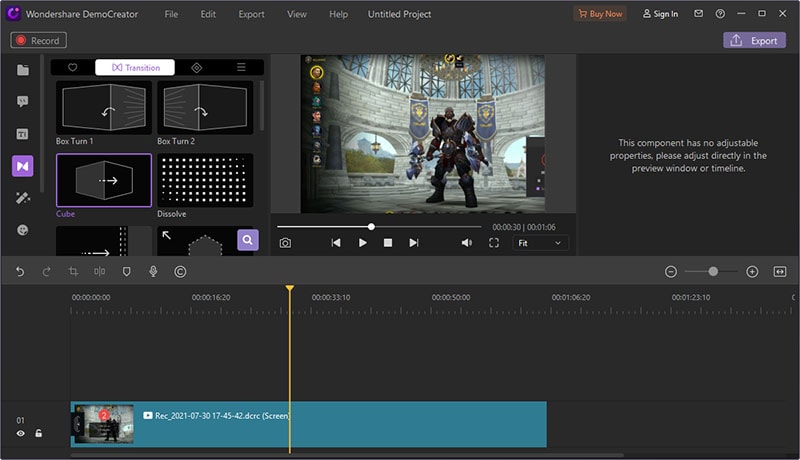Click the timeline zoom slider handle
Screen dimensions: 800x460
(x=713, y=271)
